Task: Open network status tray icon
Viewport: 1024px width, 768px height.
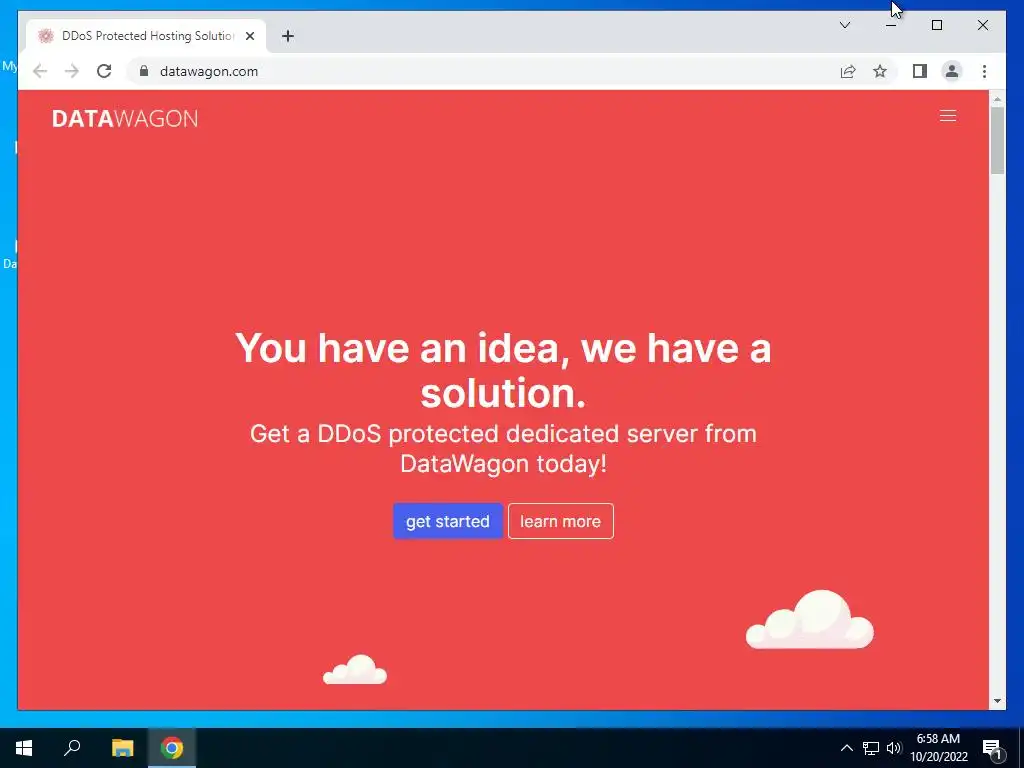Action: tap(871, 748)
